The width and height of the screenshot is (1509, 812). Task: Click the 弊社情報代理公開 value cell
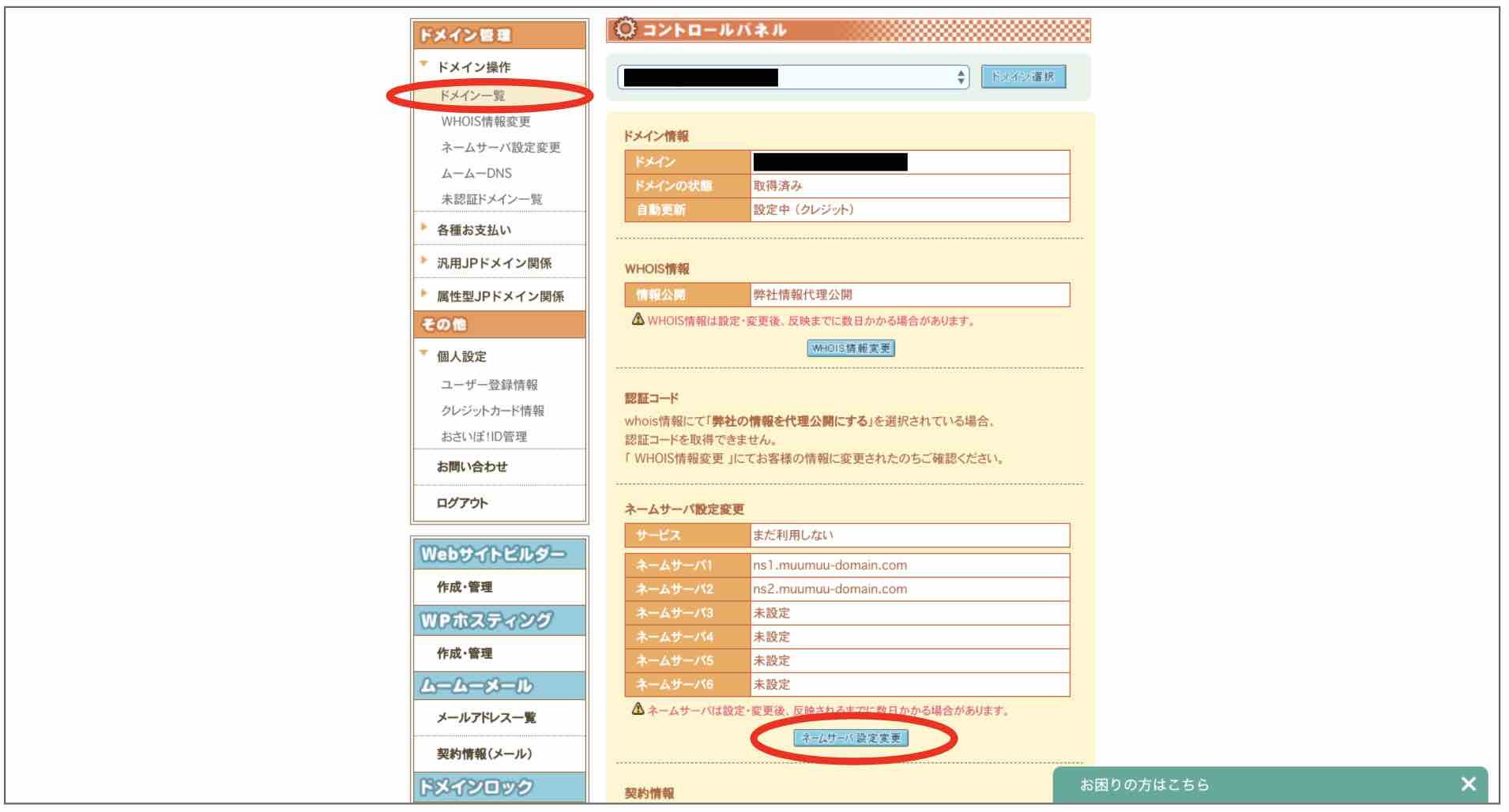pos(910,295)
